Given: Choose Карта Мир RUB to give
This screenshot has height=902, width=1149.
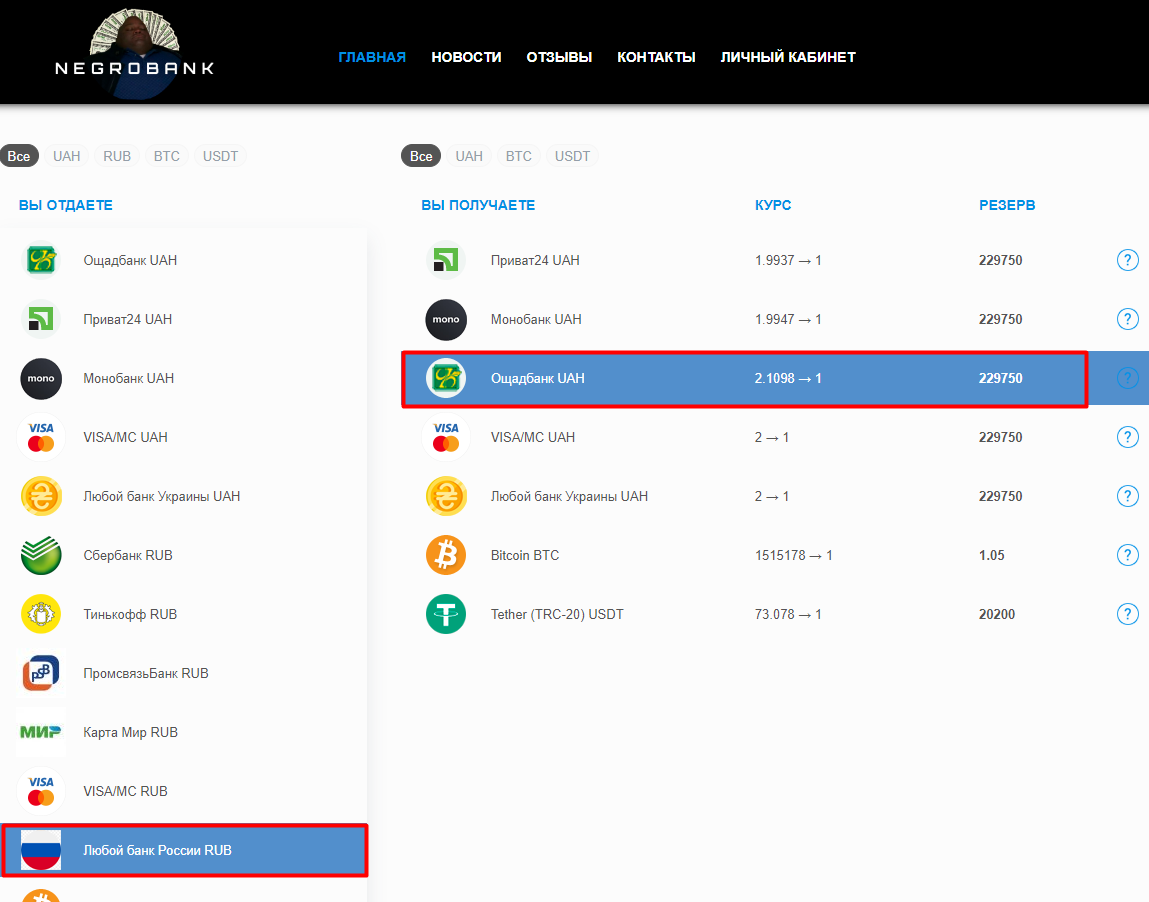Looking at the screenshot, I should 183,732.
